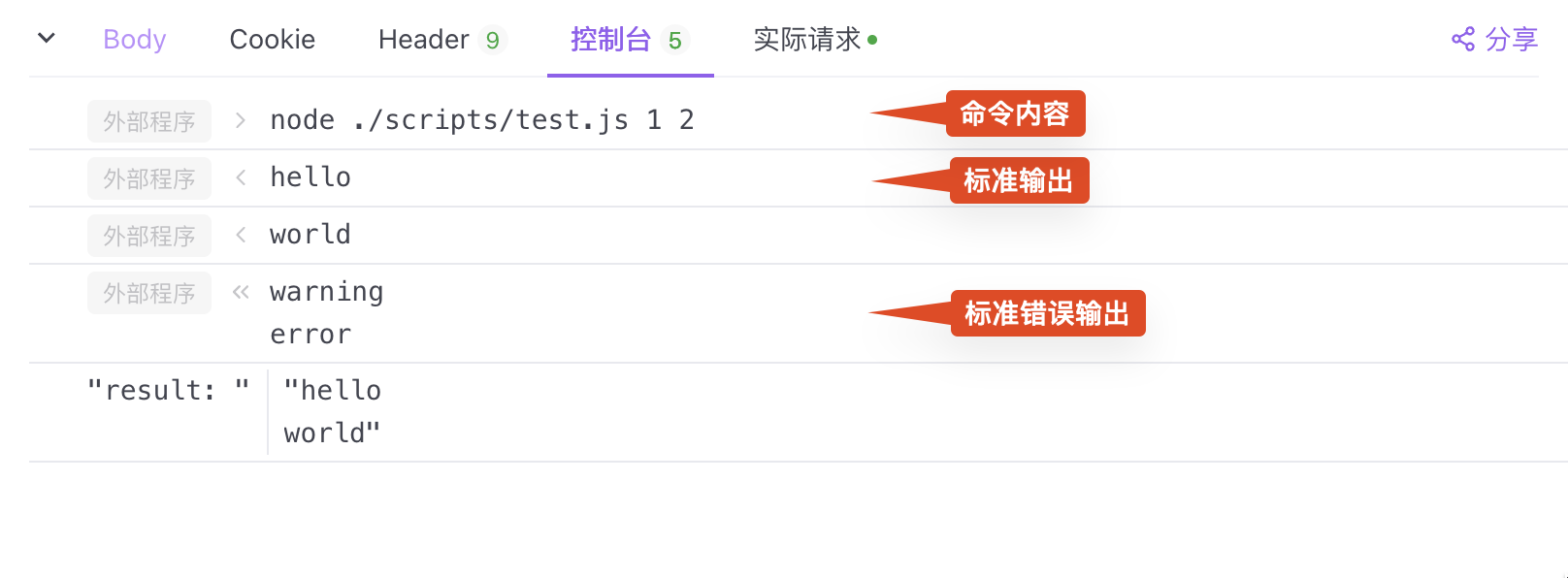Viewport: 1568px width, 578px height.
Task: Click the command input arrow icon
Action: pyautogui.click(x=241, y=121)
